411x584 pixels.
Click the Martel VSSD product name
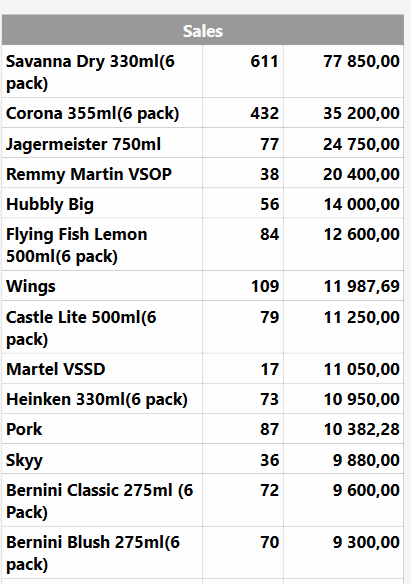[x=56, y=369]
